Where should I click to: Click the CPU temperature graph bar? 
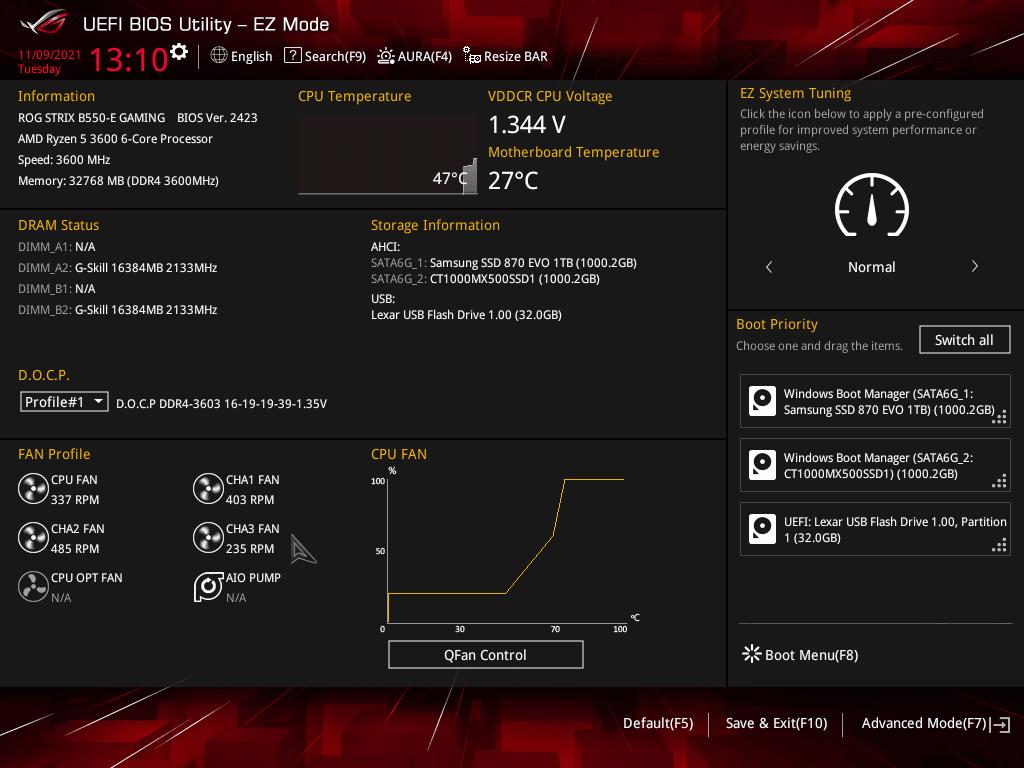pyautogui.click(x=470, y=175)
